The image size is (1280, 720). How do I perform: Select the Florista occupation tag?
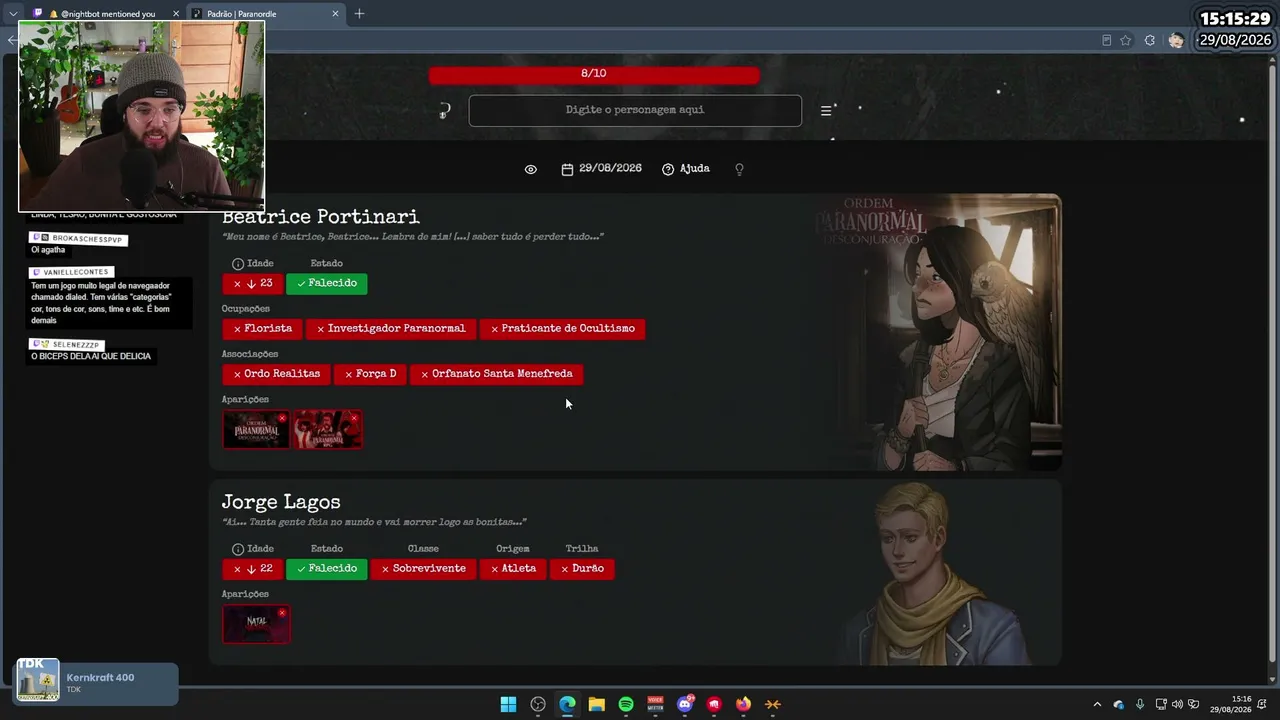263,329
